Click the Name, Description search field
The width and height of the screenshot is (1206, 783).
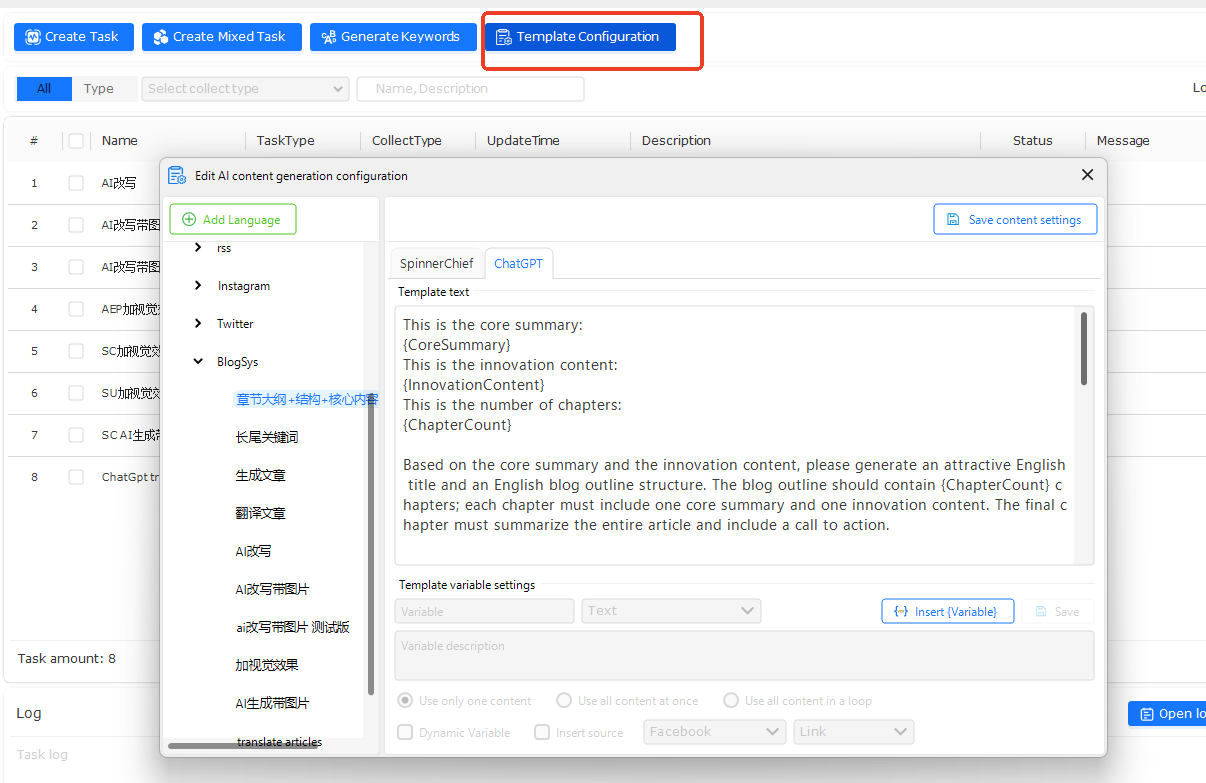[x=470, y=89]
